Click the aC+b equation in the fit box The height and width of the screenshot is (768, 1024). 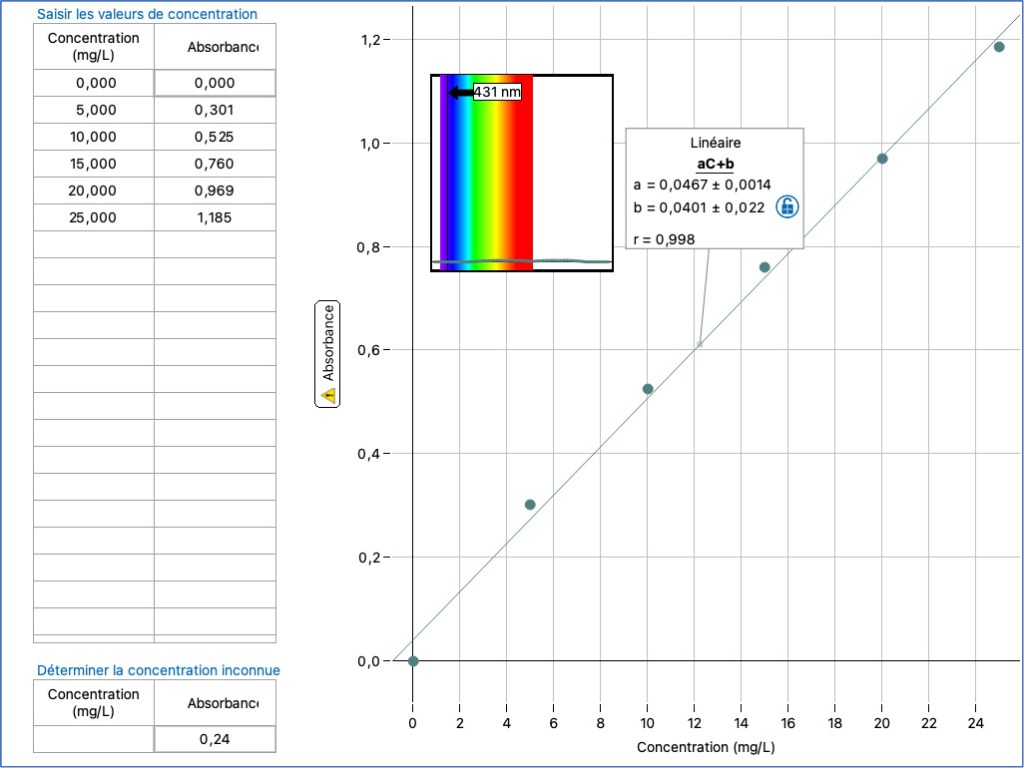pyautogui.click(x=715, y=164)
